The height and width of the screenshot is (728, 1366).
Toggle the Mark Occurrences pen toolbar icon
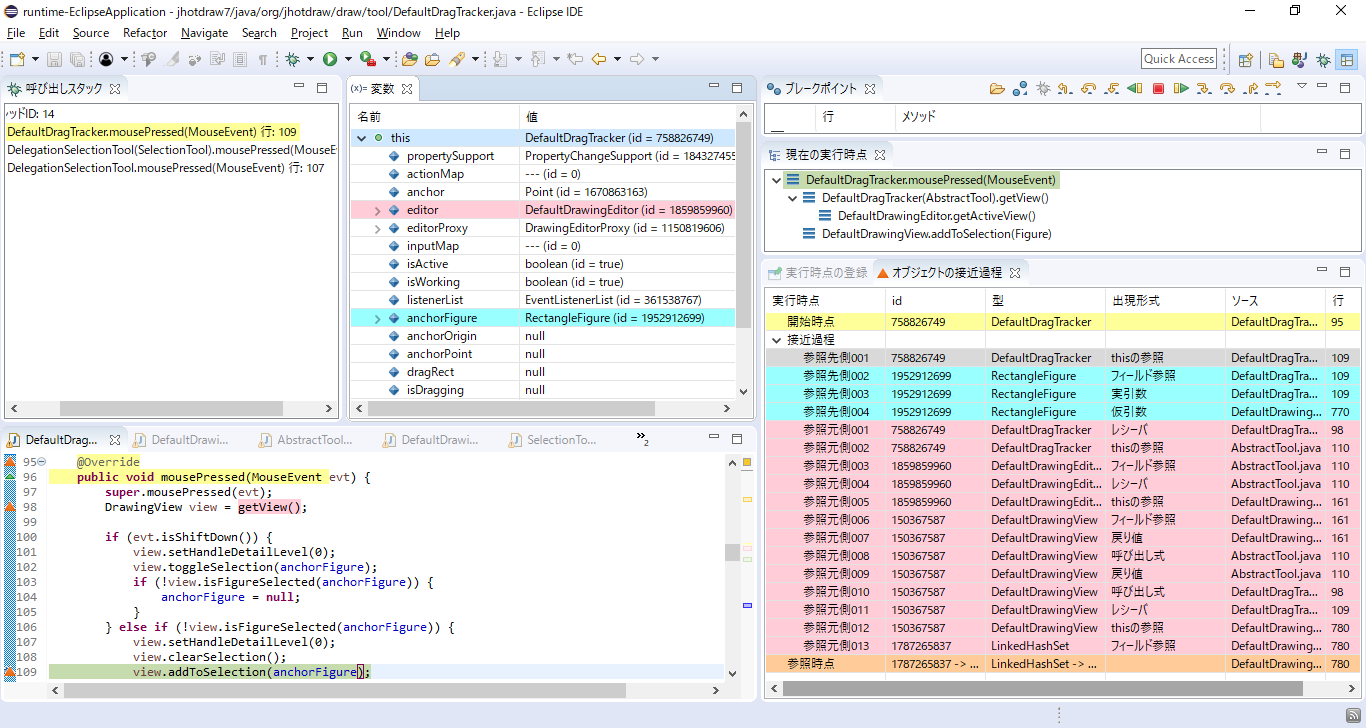click(171, 59)
